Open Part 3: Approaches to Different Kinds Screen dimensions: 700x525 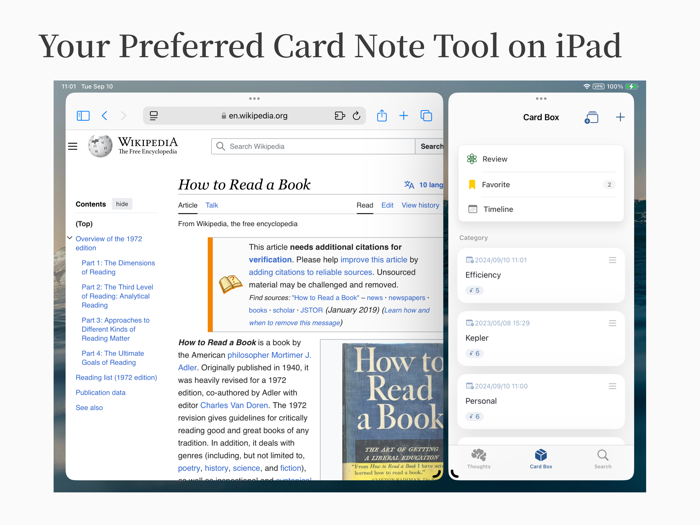[x=115, y=329]
